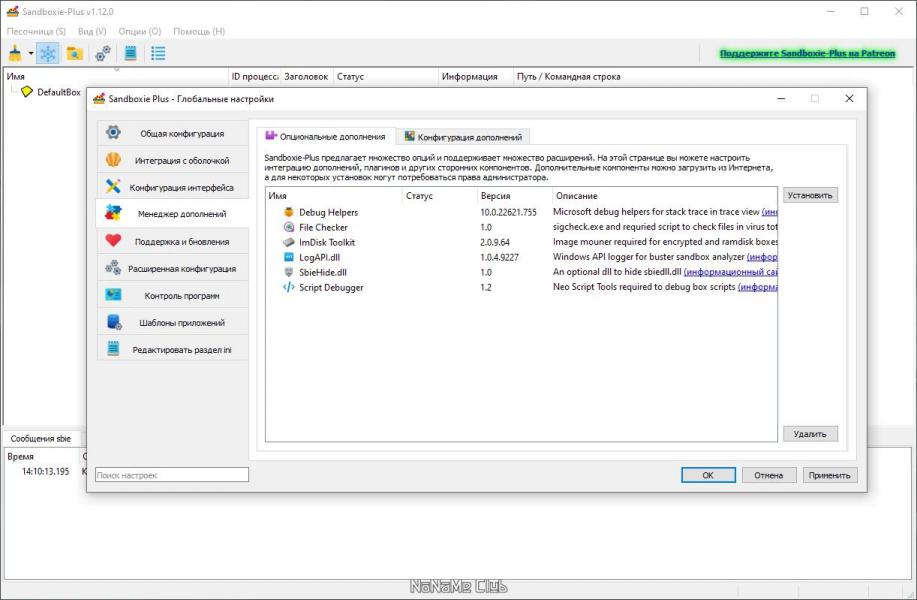Select the Debug Helpers addon row
The image size is (917, 600).
tap(520, 212)
